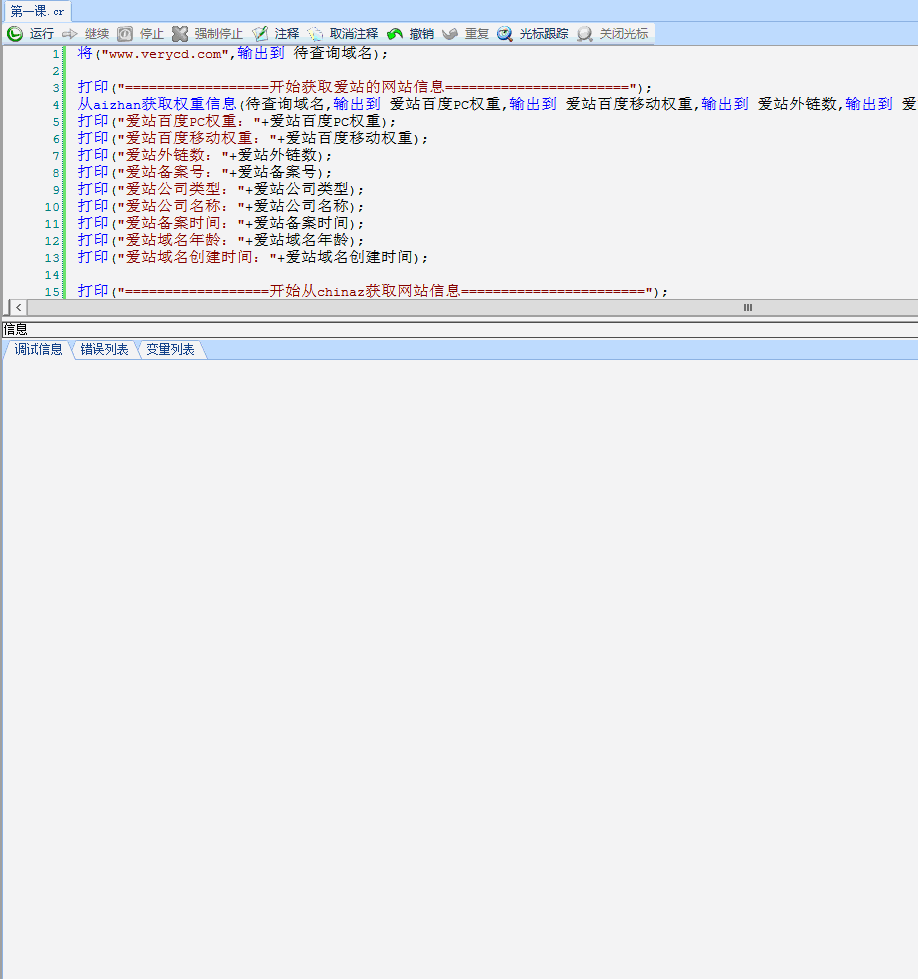Click the "www.verycd.com" string on line 1
The width and height of the screenshot is (918, 979).
(165, 53)
